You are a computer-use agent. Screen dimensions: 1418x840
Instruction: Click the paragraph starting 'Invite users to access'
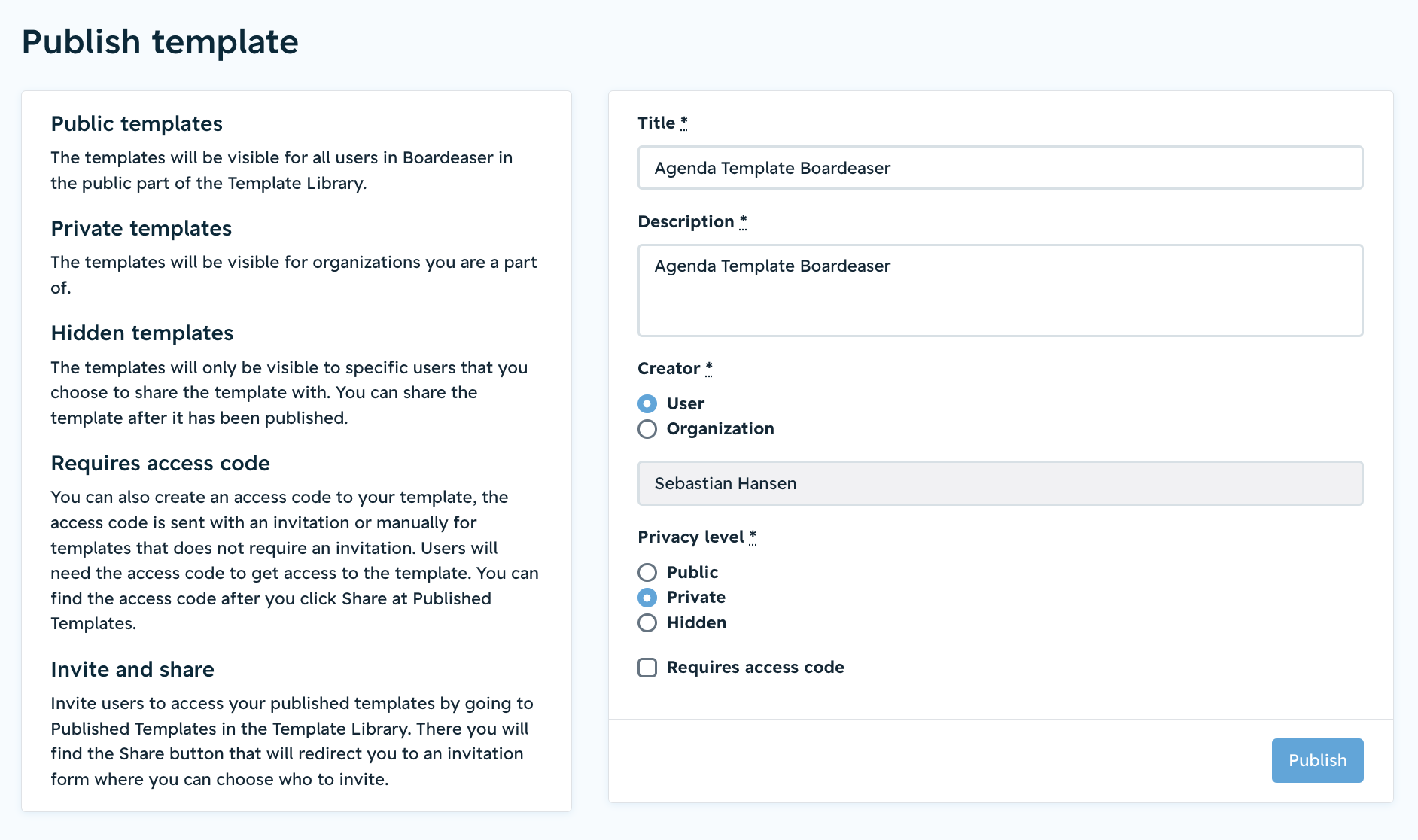click(x=292, y=741)
